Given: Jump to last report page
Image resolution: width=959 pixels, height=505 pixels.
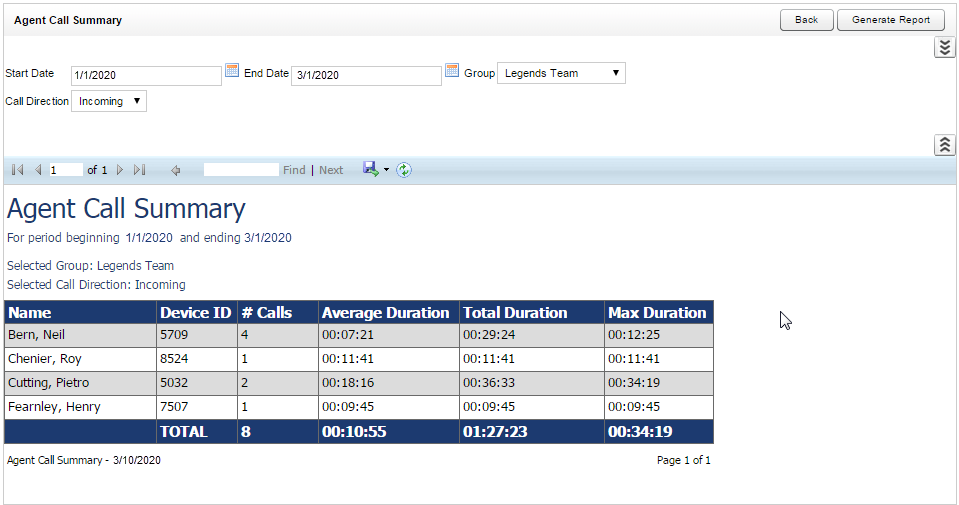Looking at the screenshot, I should (x=140, y=170).
